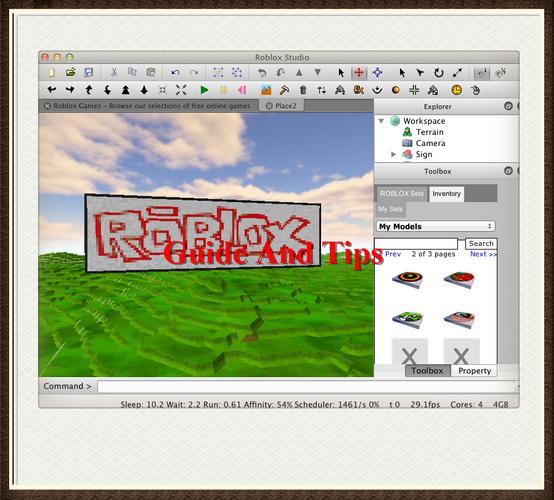This screenshot has height=500, width=554.
Task: Switch to the Property tab at the bottom
Action: 474,371
